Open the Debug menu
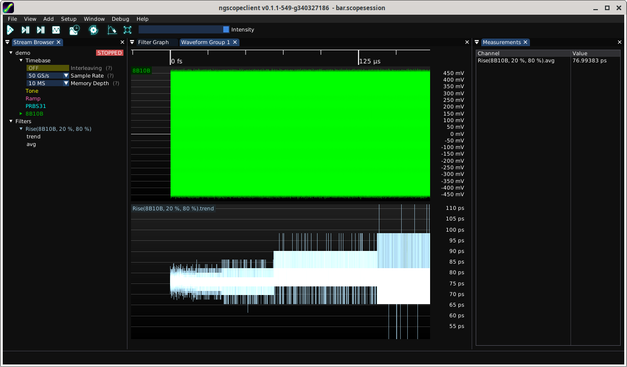627x367 pixels. tap(120, 19)
